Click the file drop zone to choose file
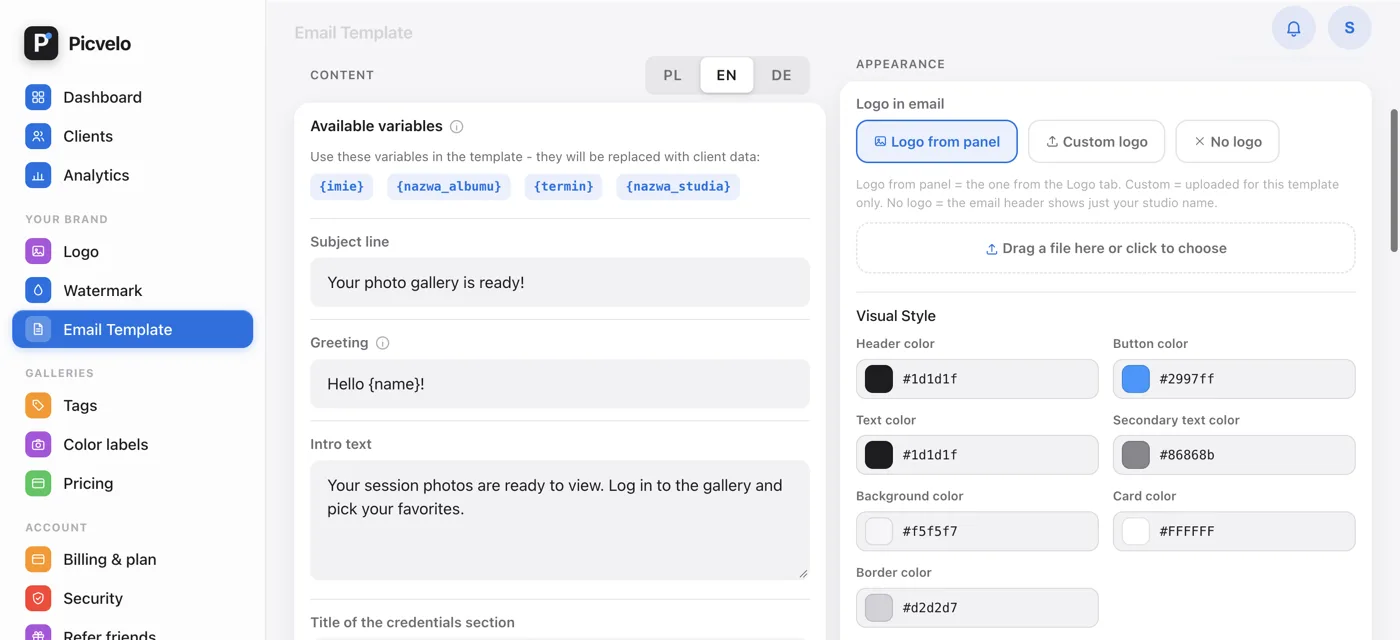Screen dimensions: 1400x640 click(x=1105, y=248)
